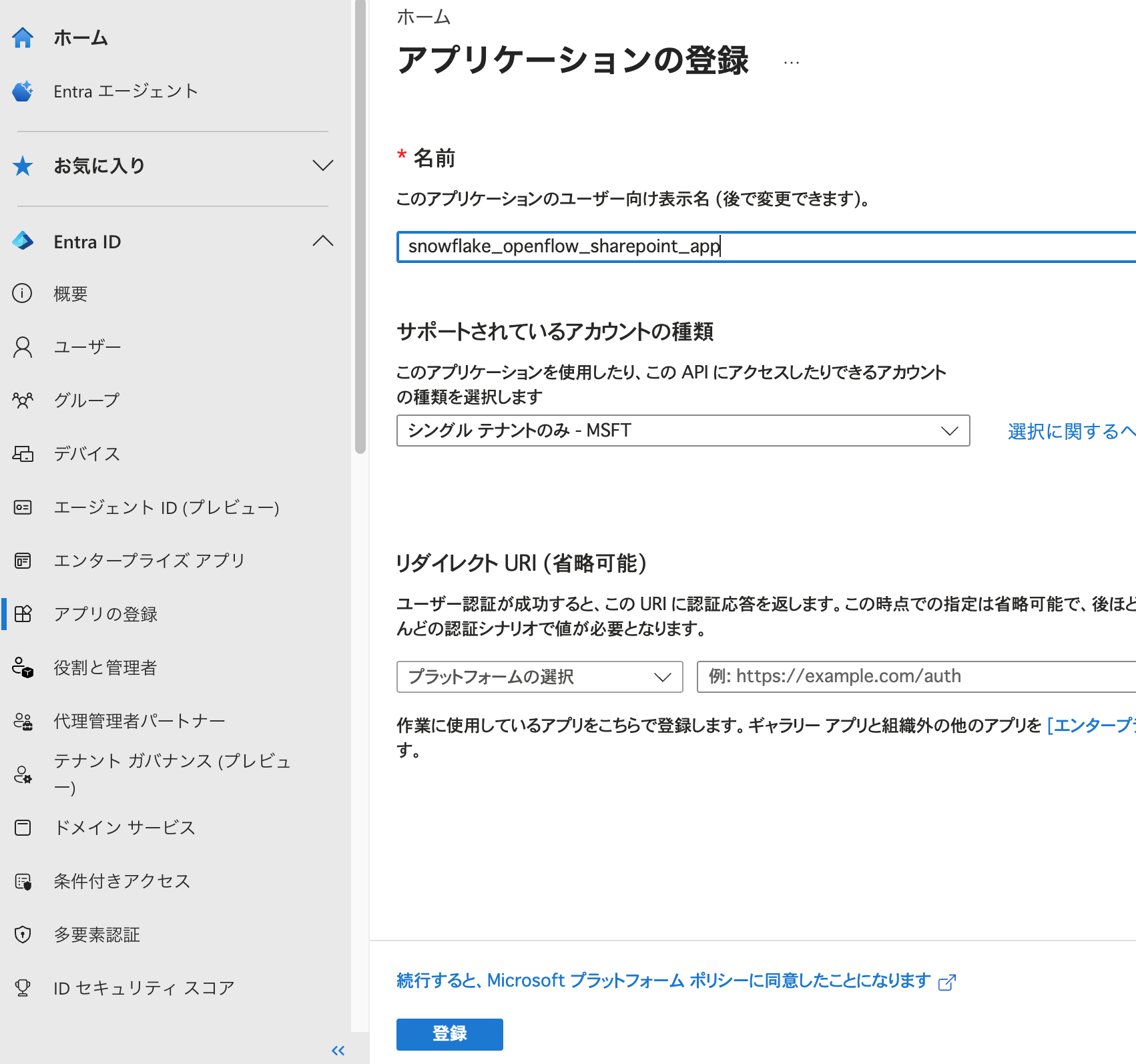Select the アプリの登録 sidebar icon
The image size is (1136, 1064).
tap(23, 614)
